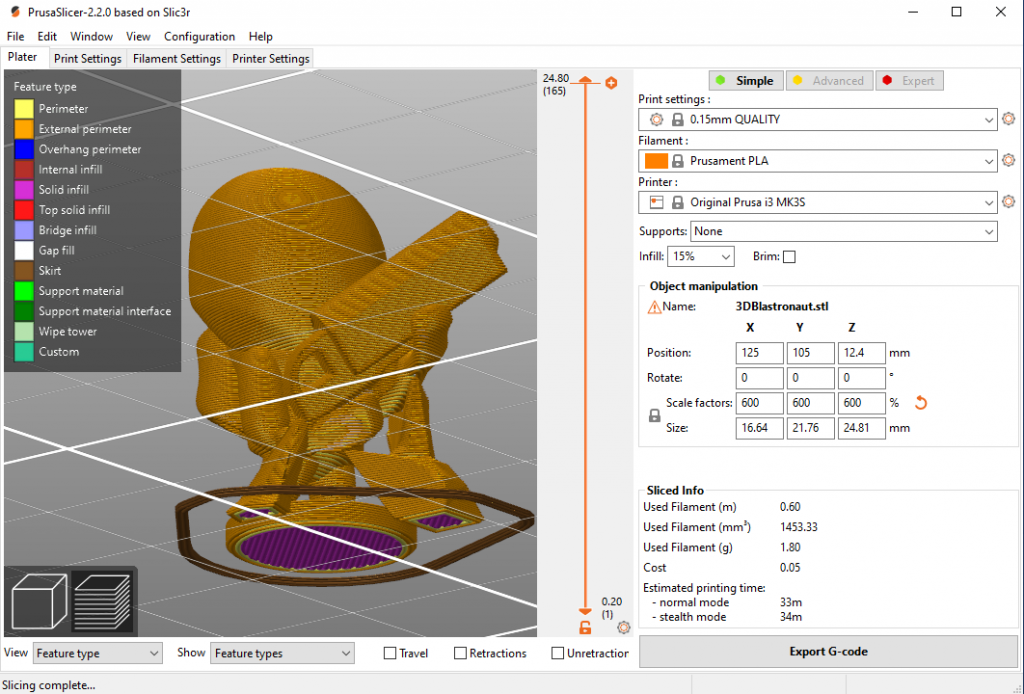Open the View dropdown showing Feature type
Screen dimensions: 1024x694
[97, 653]
